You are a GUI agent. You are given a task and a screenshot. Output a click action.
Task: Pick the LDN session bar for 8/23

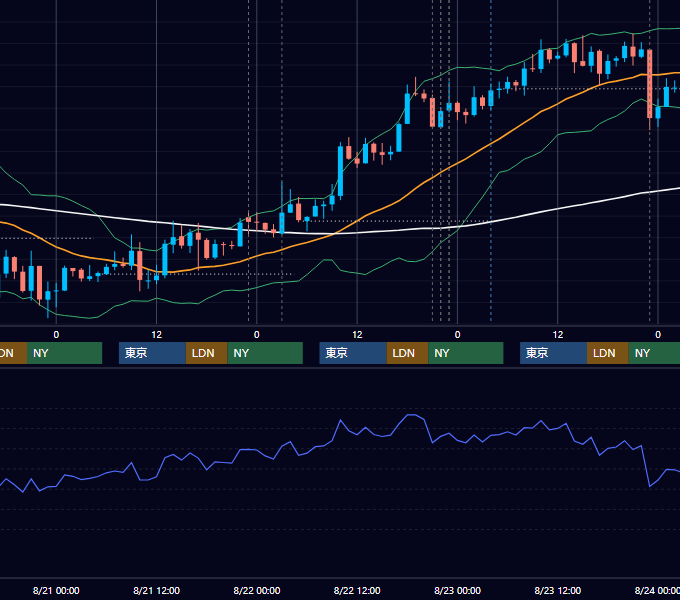pyautogui.click(x=608, y=353)
